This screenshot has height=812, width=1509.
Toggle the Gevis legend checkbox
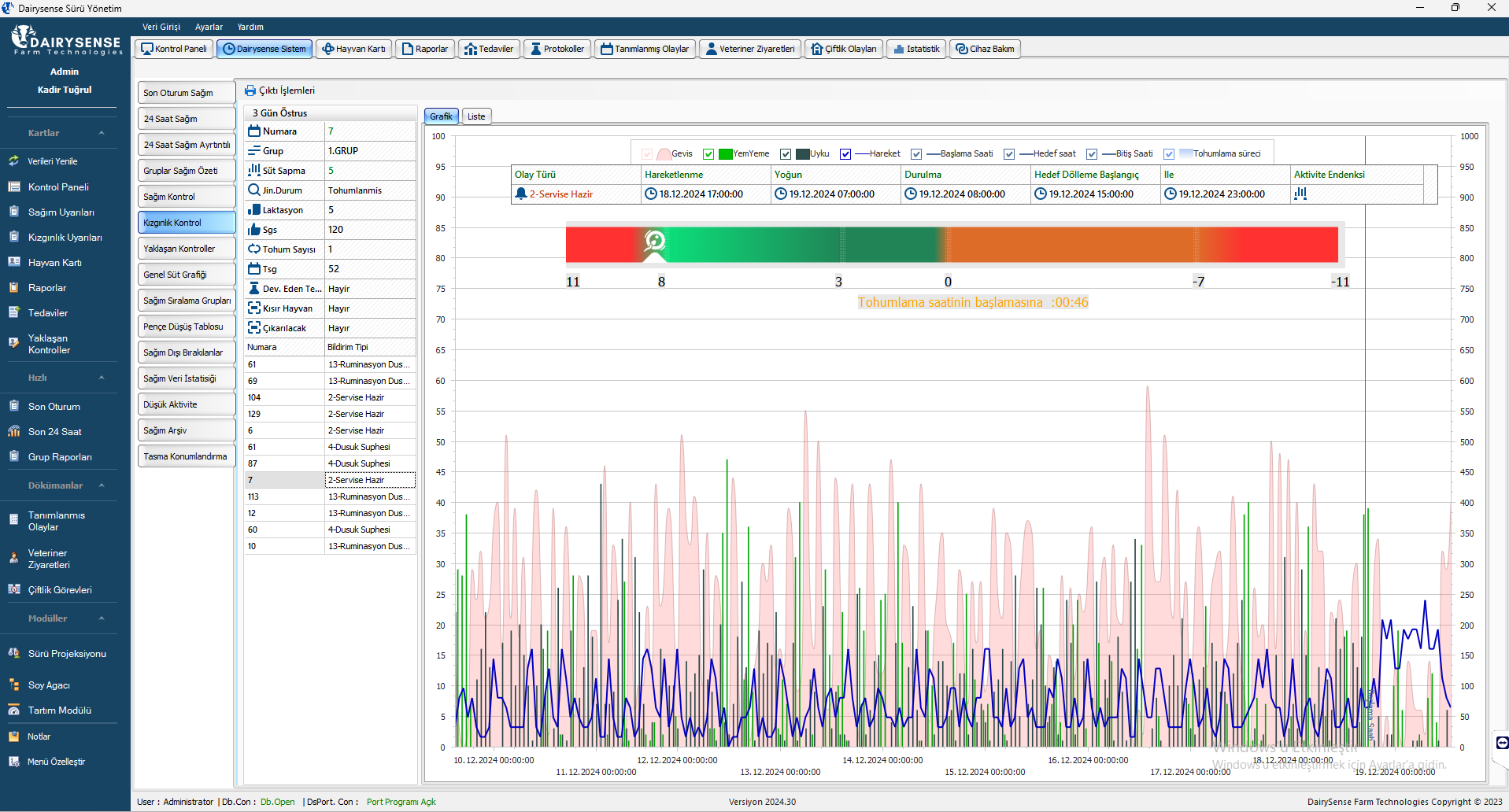coord(647,154)
